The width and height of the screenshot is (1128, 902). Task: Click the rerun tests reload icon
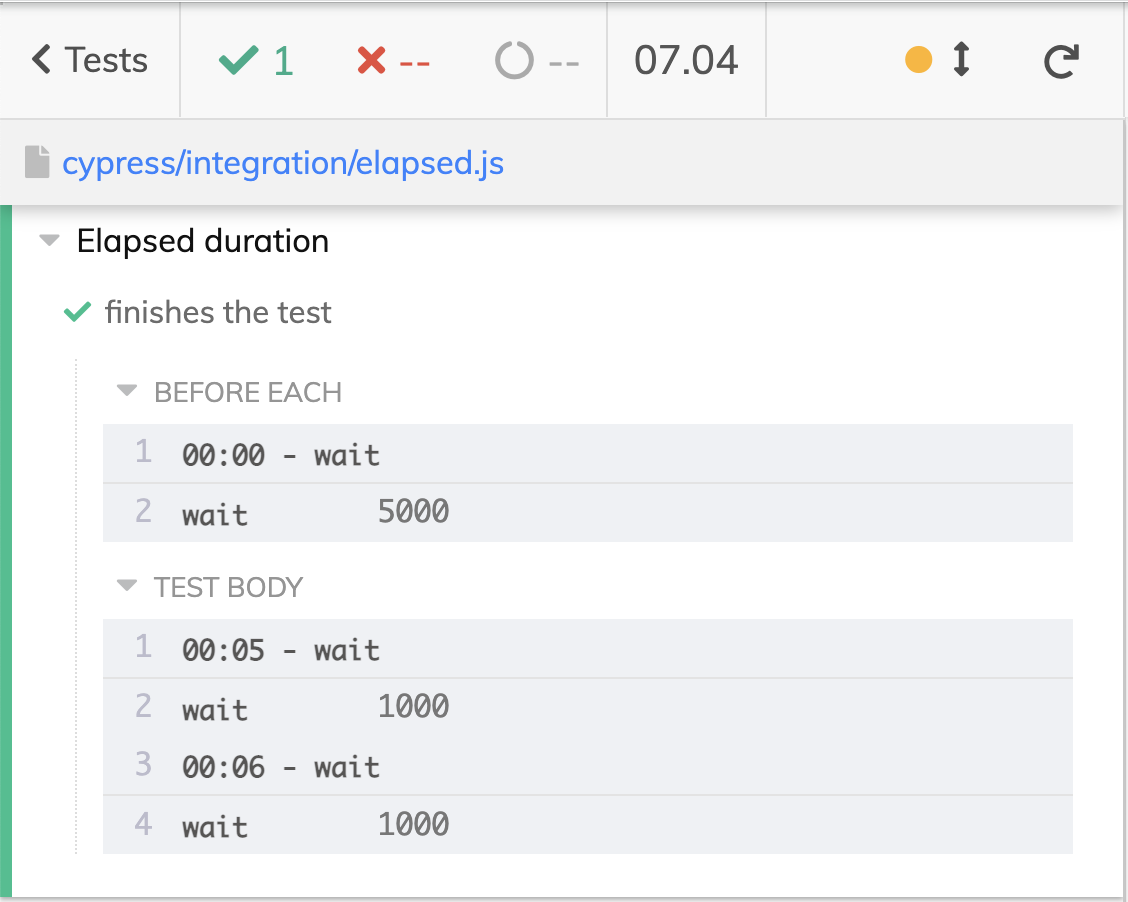point(1060,61)
